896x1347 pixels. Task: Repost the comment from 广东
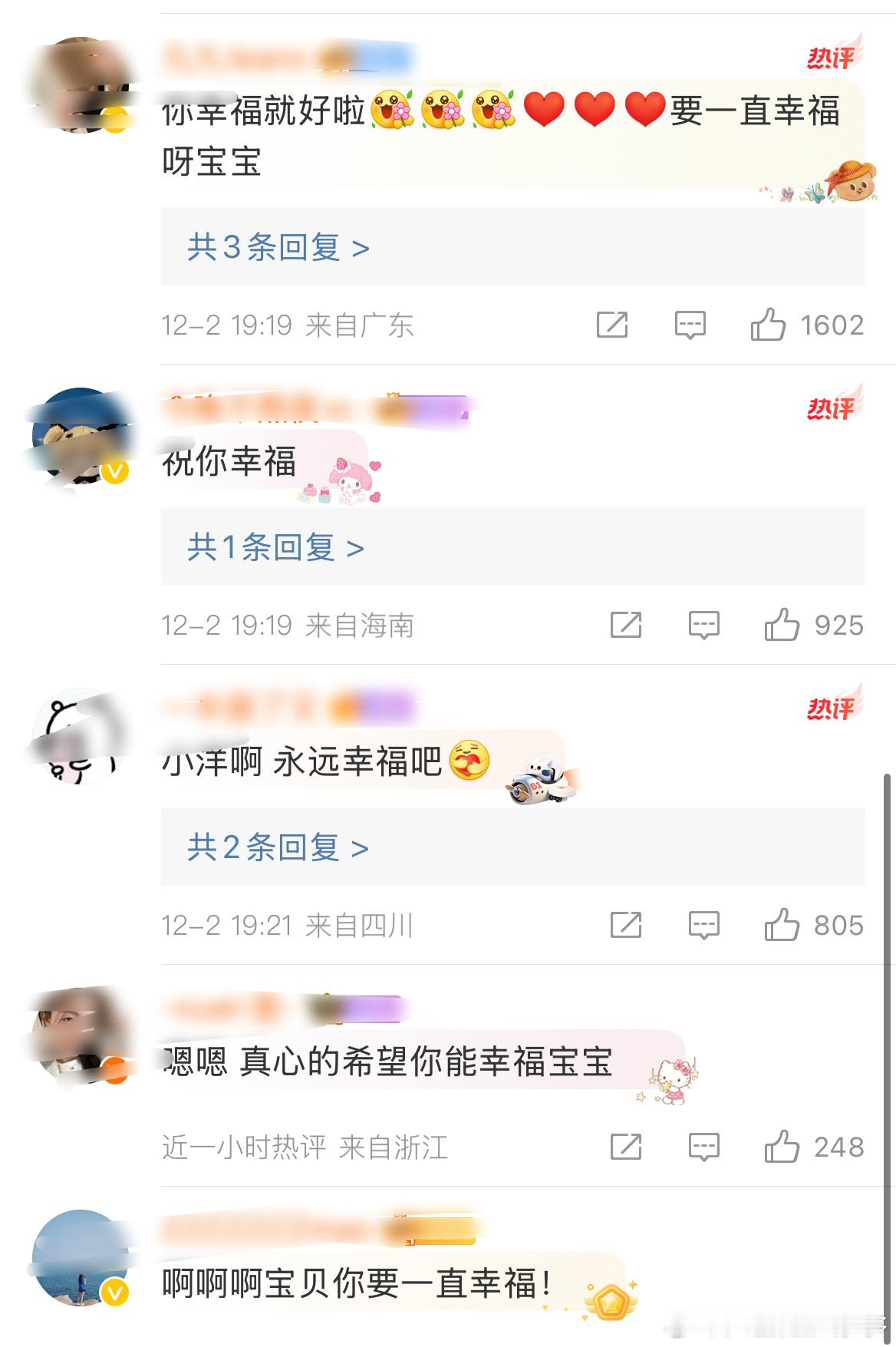[x=612, y=325]
